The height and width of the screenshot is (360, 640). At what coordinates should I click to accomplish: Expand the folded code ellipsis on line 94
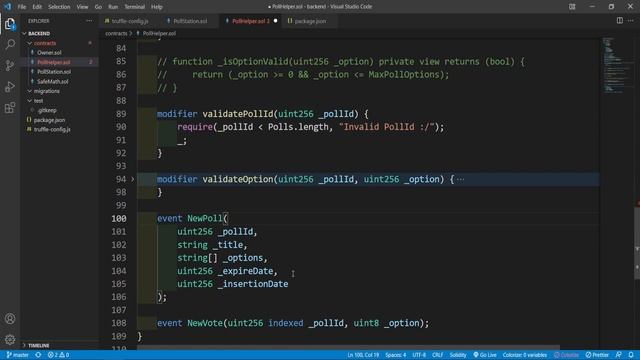coord(460,179)
